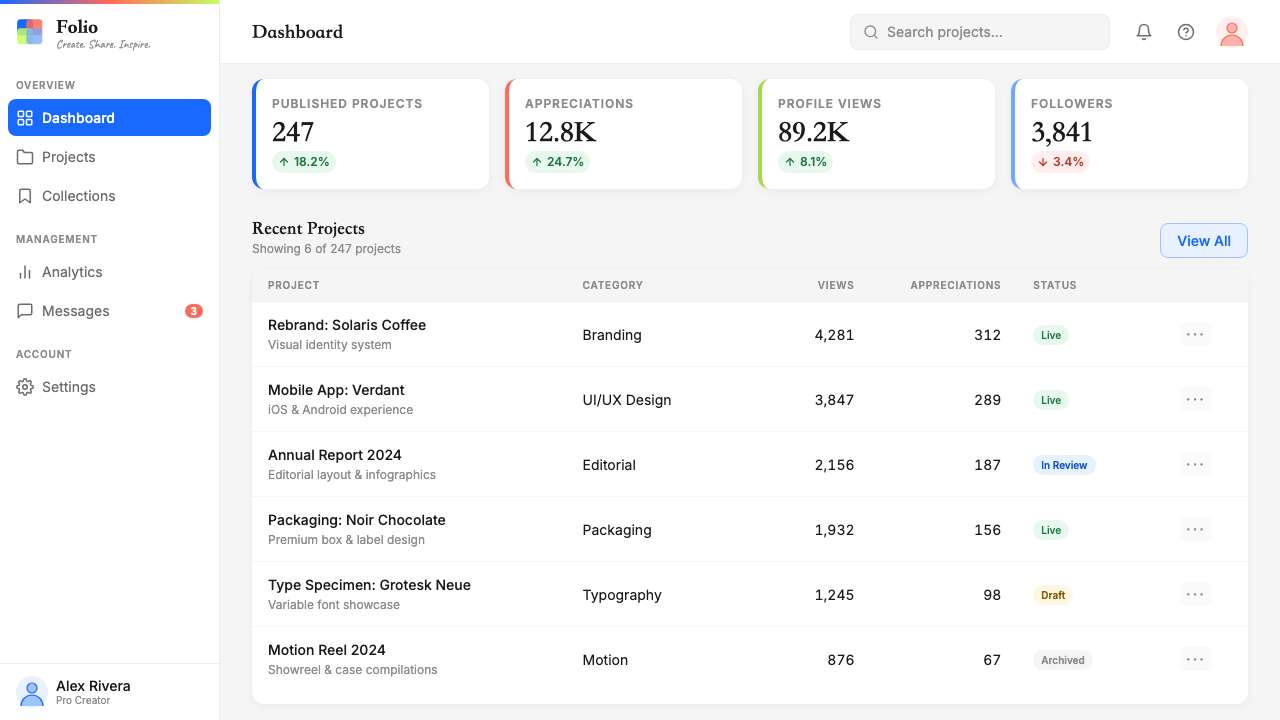Click the Editorial category cell
Viewport: 1280px width, 720px height.
click(609, 465)
